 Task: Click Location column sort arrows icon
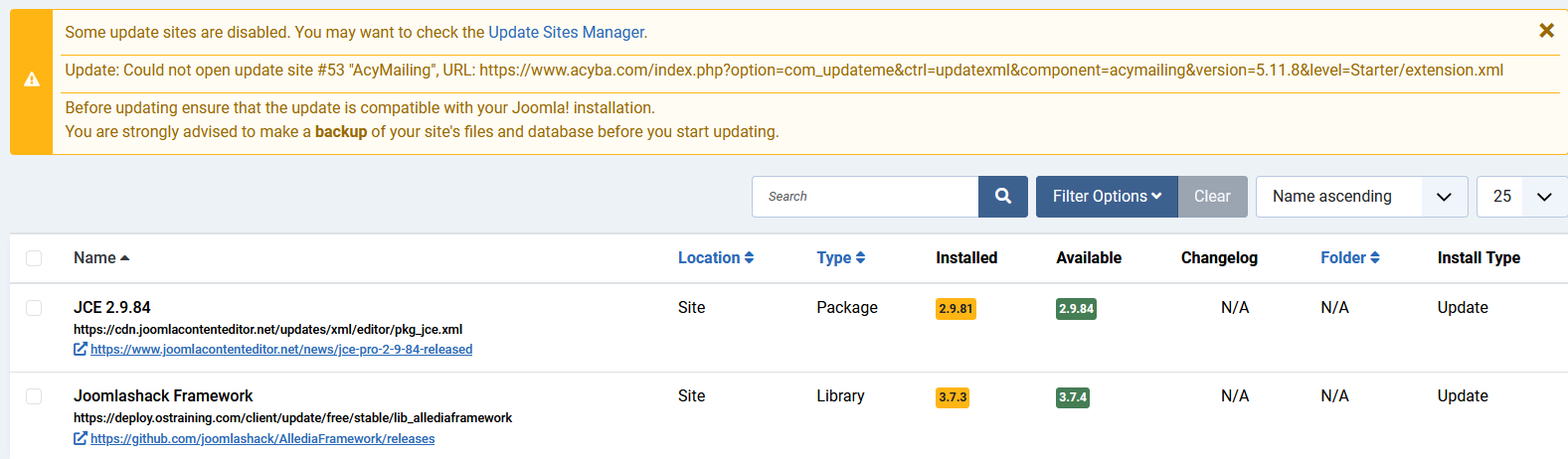tap(749, 257)
